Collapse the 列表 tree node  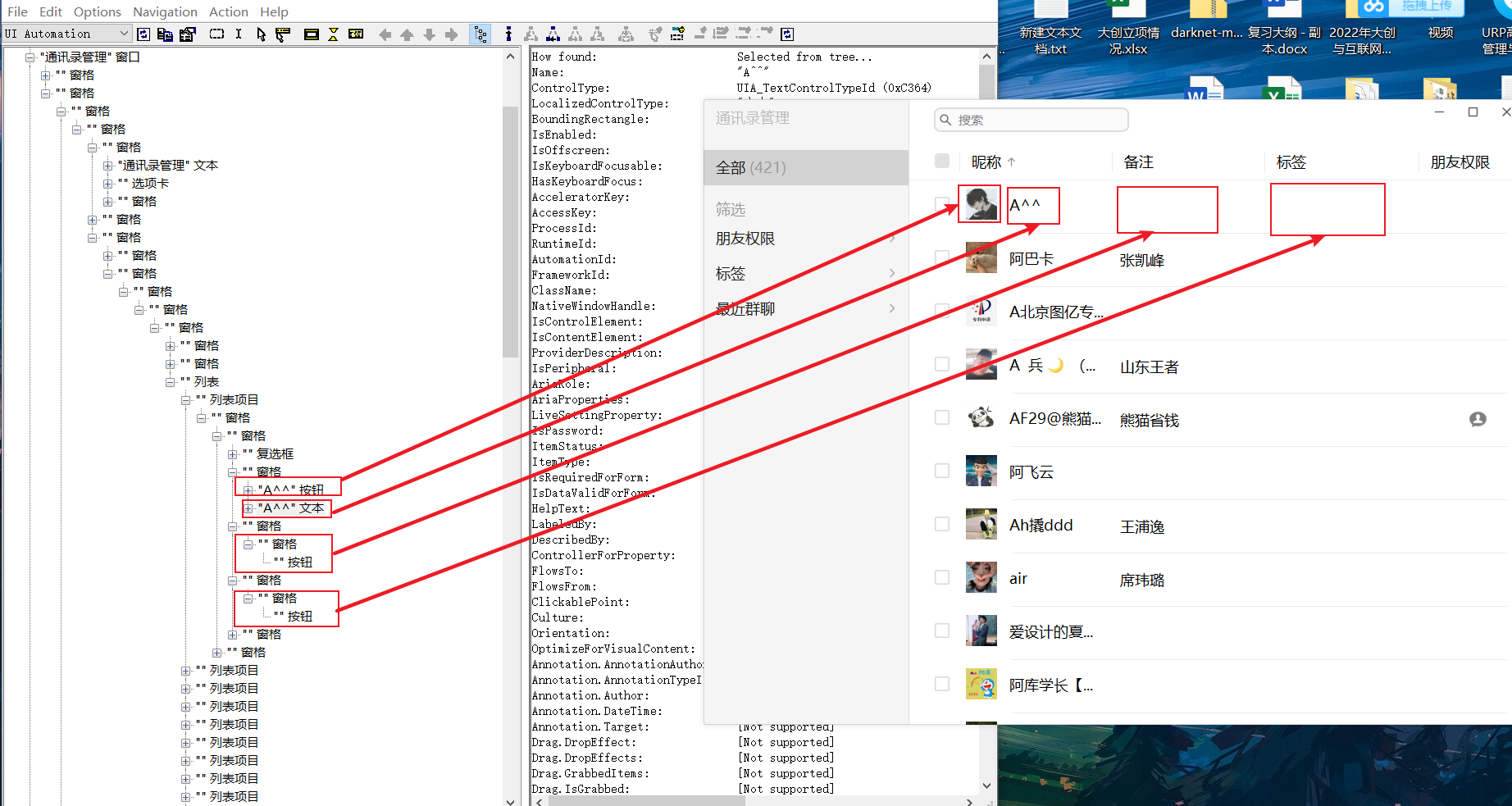pos(170,382)
